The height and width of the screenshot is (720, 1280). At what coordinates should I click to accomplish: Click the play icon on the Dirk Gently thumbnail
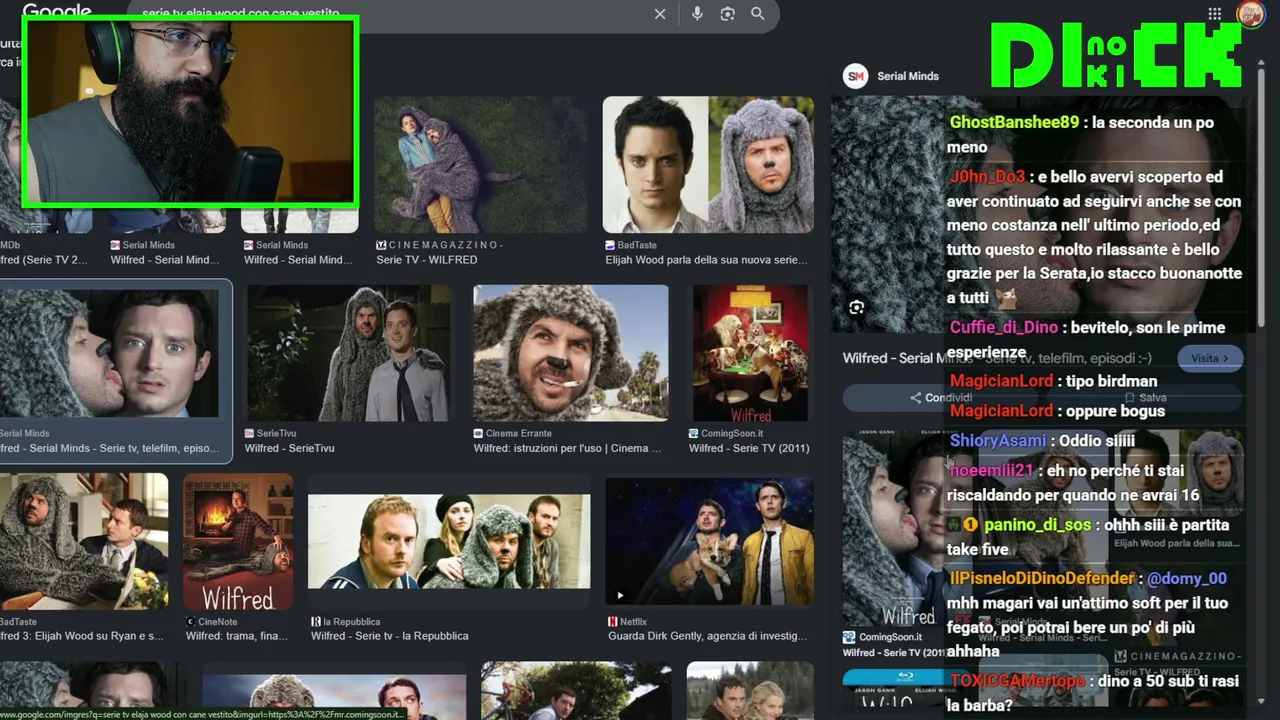coord(620,596)
